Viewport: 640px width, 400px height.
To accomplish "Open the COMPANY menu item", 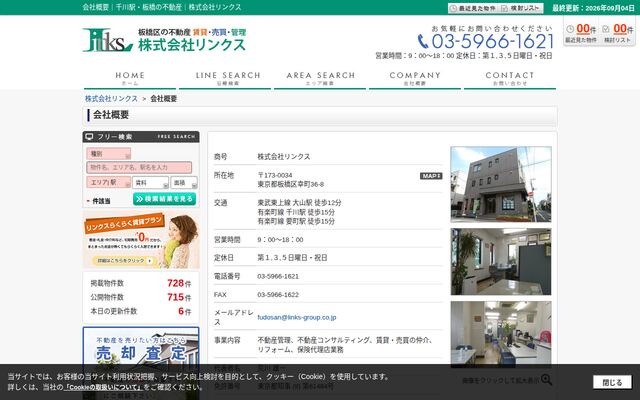I will [x=415, y=78].
